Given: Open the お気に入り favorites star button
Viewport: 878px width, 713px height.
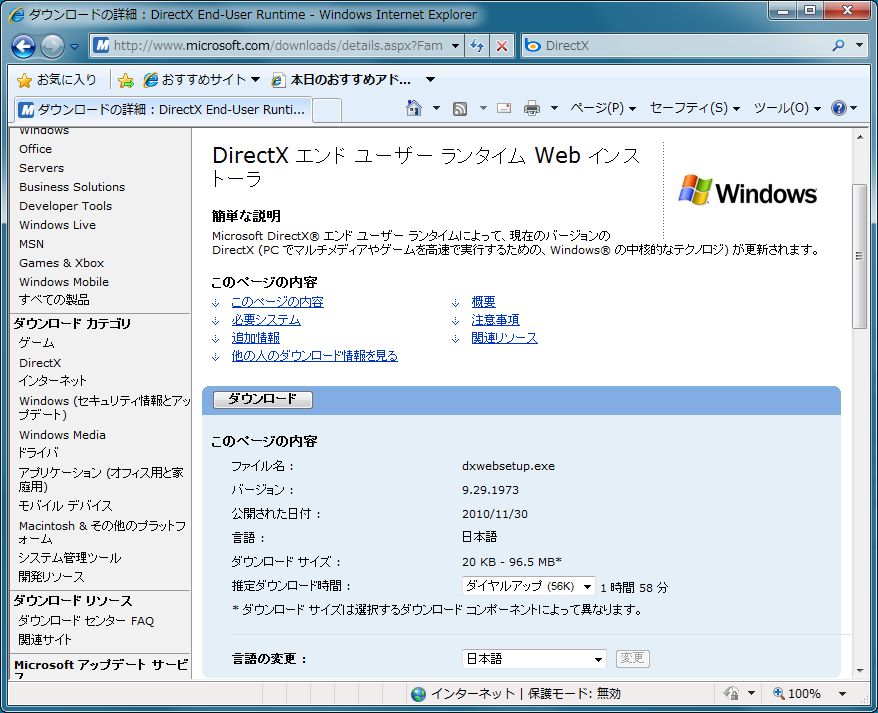Looking at the screenshot, I should point(57,80).
